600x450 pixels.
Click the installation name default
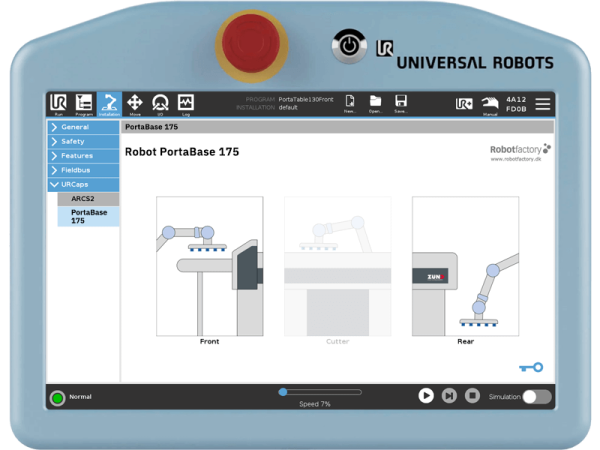[288, 108]
